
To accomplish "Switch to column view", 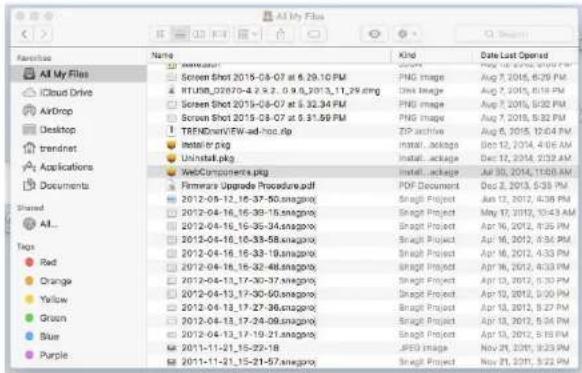I will [199, 35].
